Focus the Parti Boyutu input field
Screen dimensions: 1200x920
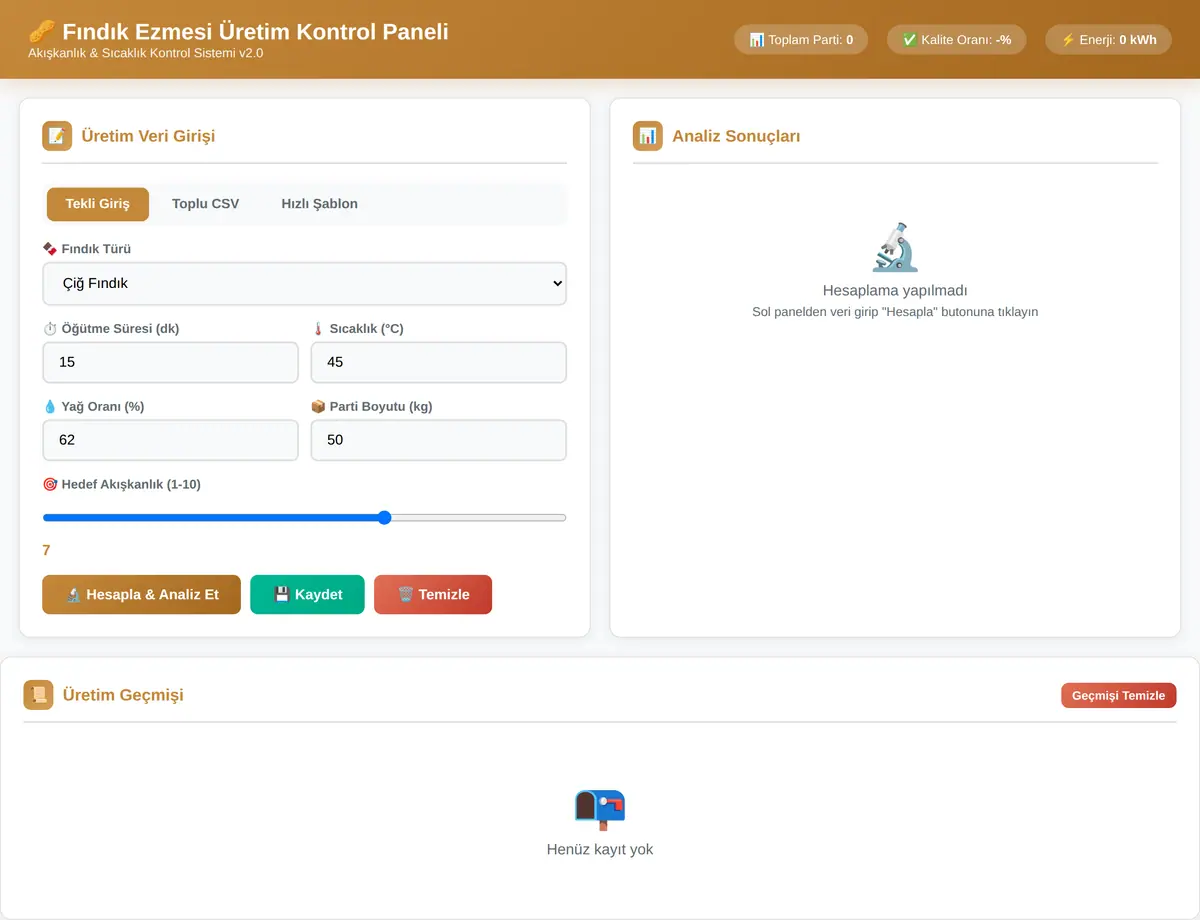coord(439,440)
